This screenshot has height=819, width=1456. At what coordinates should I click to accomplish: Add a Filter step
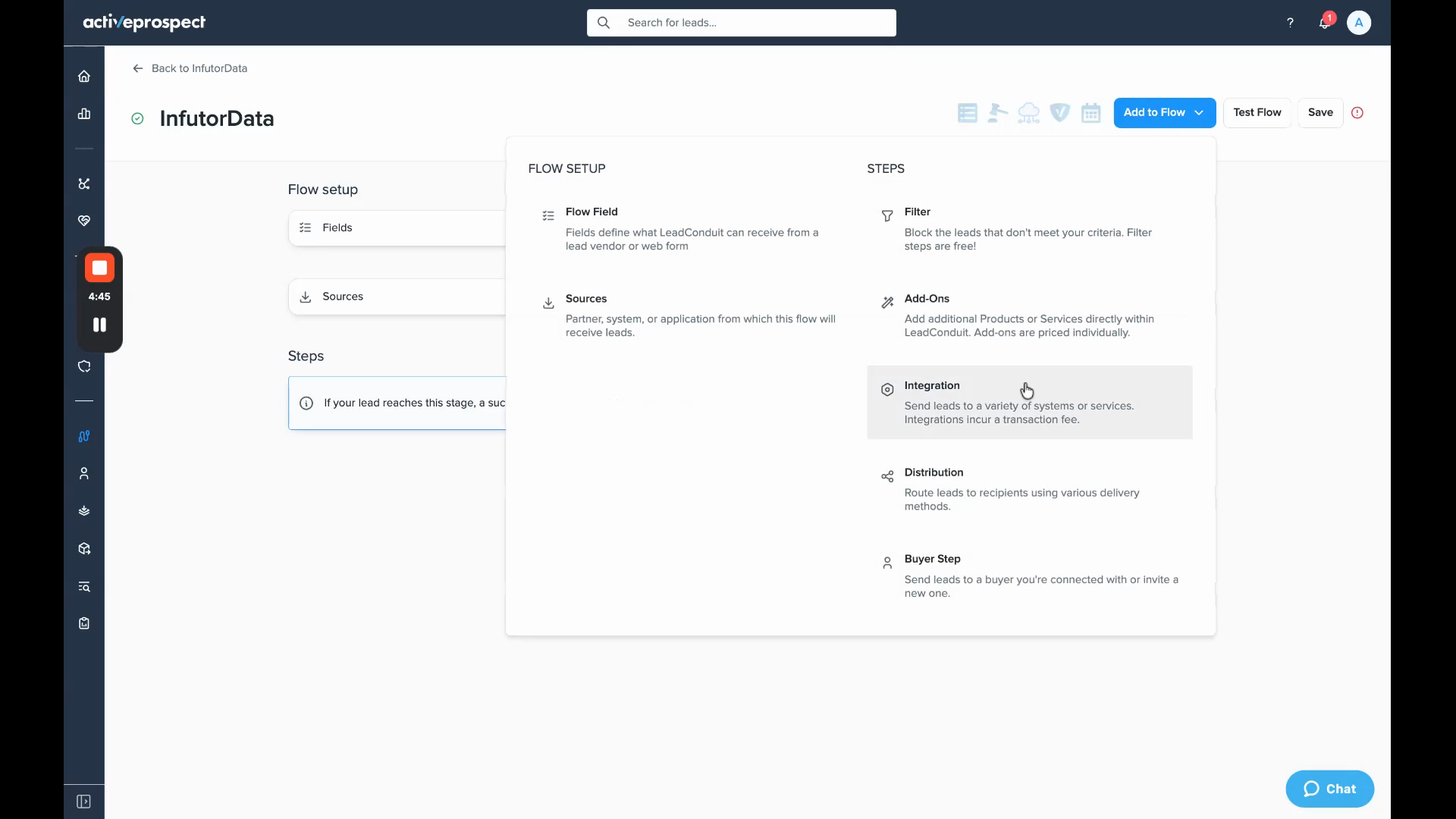1030,228
